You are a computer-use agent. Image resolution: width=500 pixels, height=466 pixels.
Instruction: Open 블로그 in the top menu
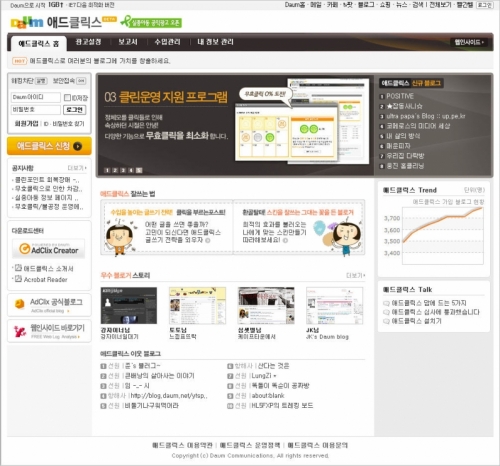pos(366,5)
